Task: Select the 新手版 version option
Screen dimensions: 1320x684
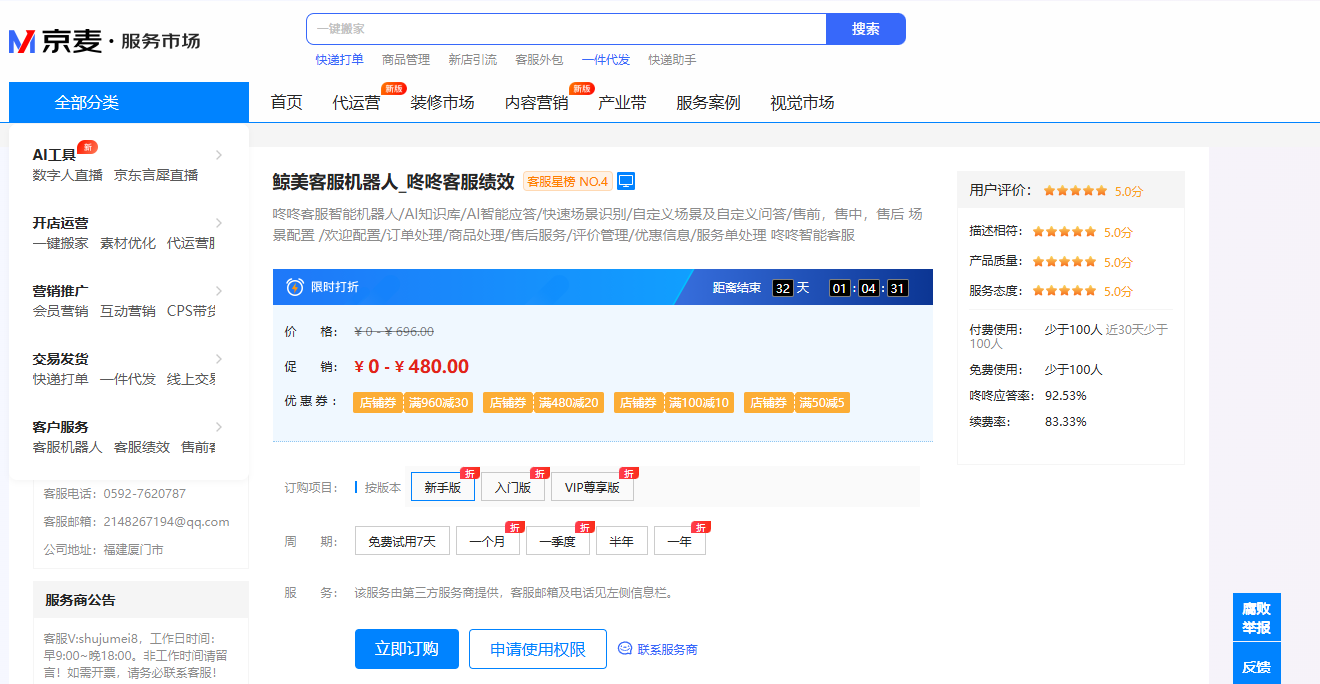Action: click(442, 488)
